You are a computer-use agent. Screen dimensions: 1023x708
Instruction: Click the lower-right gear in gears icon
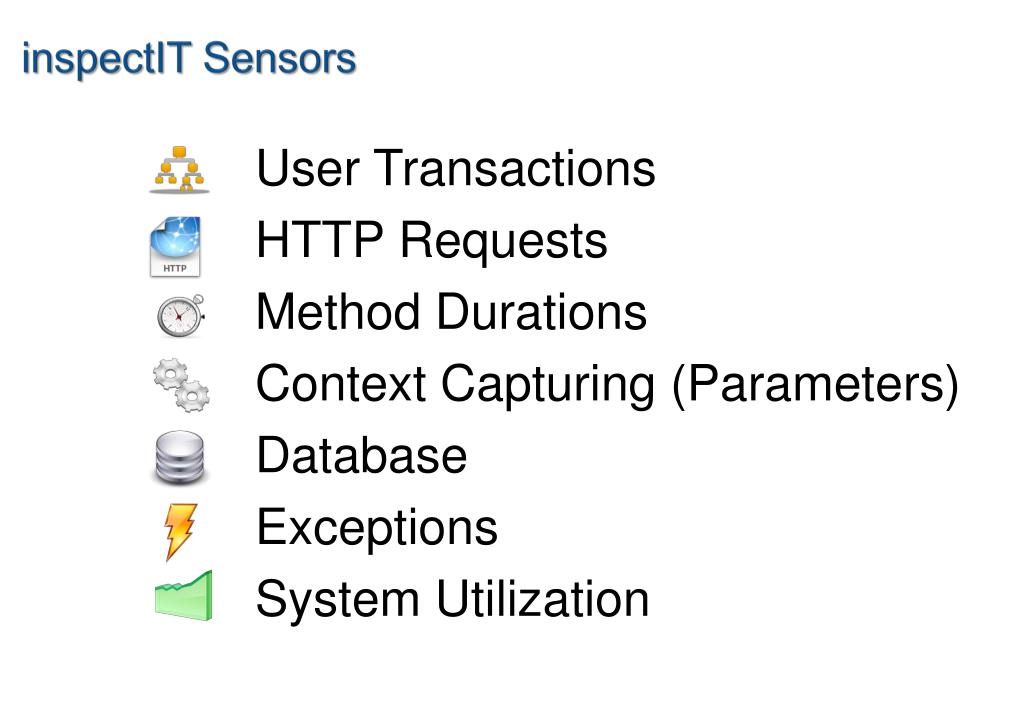(192, 395)
